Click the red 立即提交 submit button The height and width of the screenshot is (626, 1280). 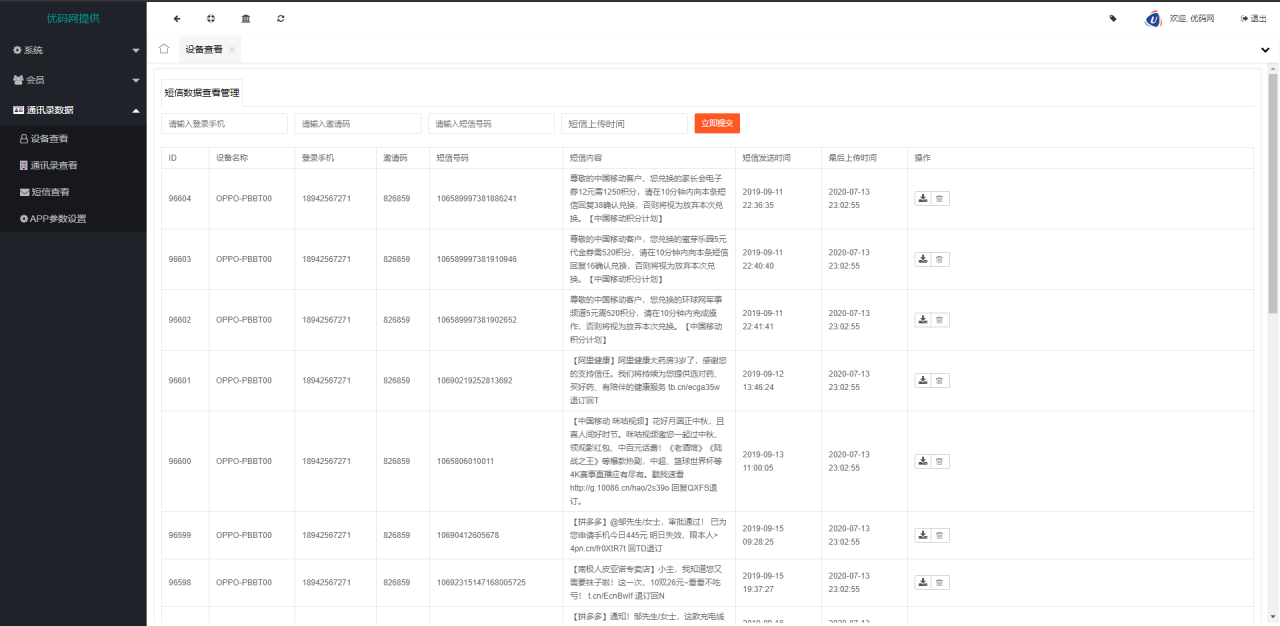[717, 123]
